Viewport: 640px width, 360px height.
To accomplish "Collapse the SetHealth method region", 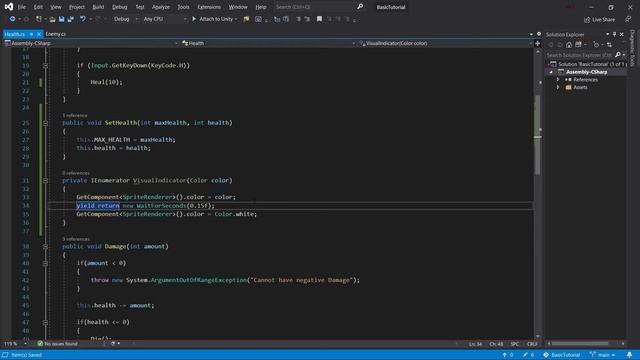I will point(45,123).
